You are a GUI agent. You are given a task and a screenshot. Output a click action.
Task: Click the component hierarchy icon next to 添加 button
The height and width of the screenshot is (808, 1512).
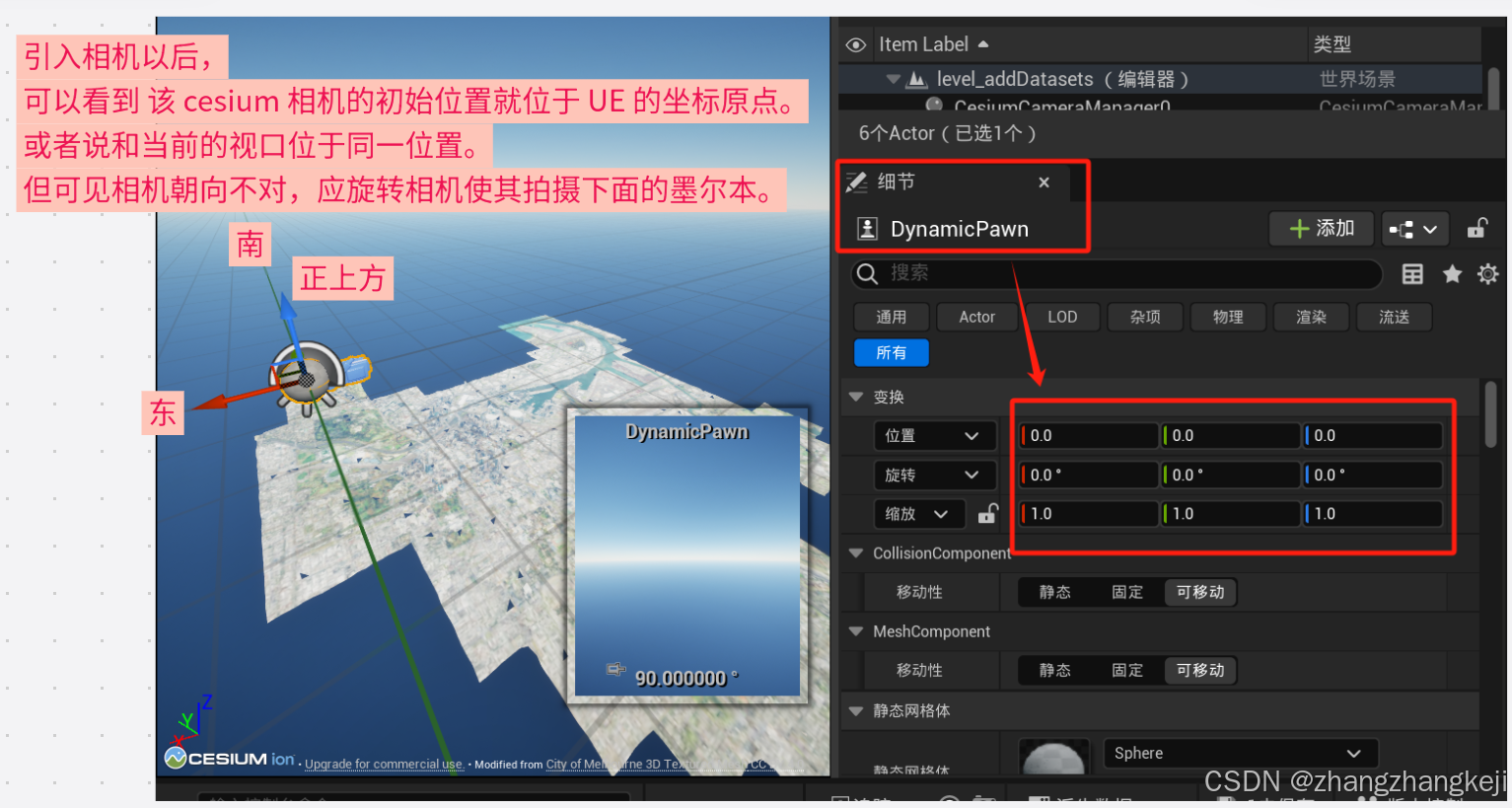click(x=1414, y=228)
